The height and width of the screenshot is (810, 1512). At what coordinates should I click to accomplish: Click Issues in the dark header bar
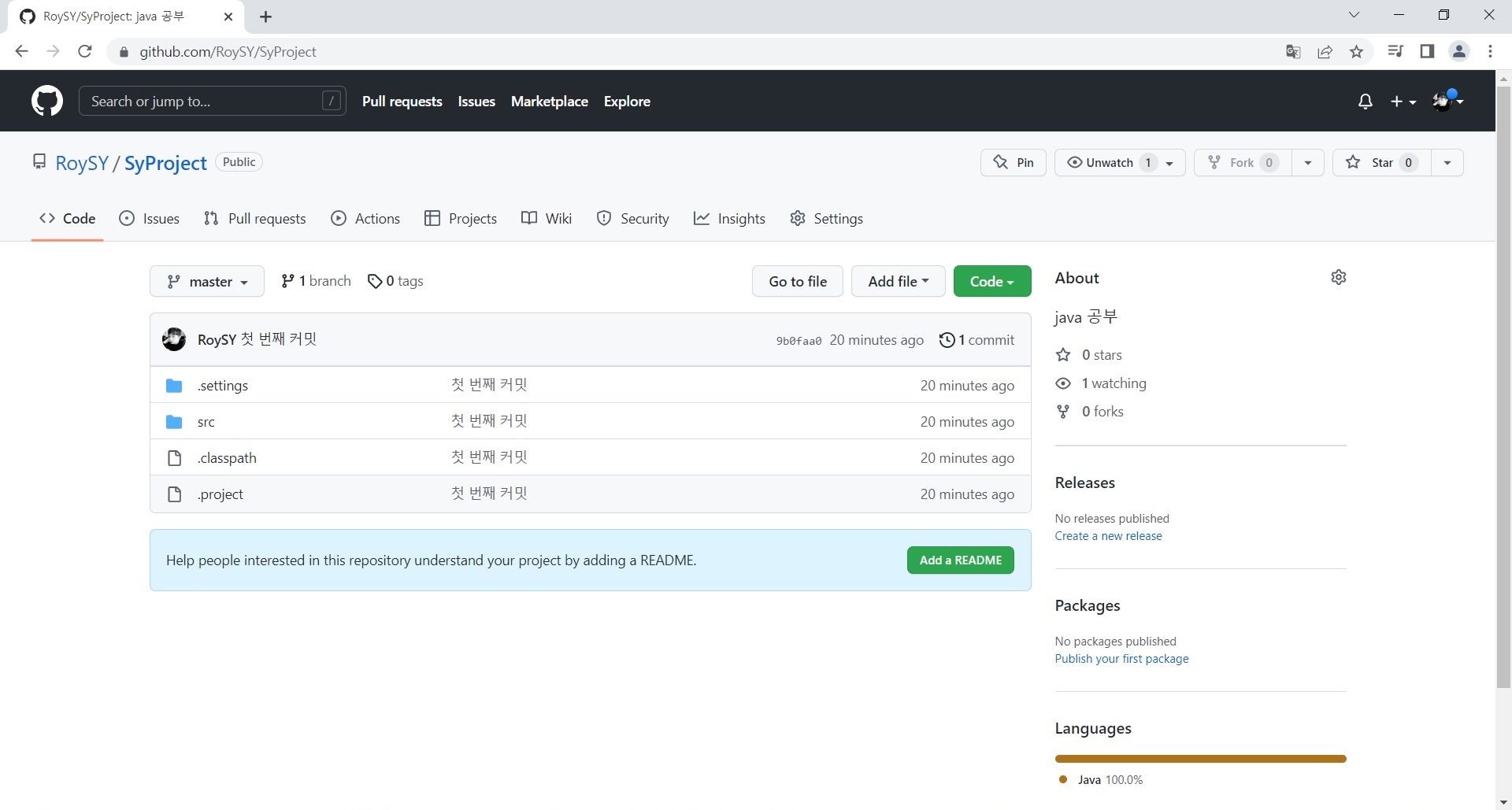[476, 102]
